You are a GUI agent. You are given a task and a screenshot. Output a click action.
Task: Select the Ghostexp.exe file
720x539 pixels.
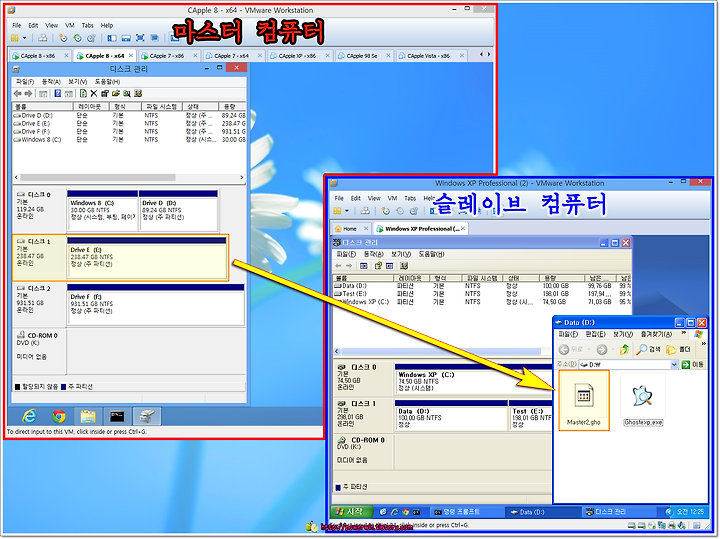coord(643,400)
